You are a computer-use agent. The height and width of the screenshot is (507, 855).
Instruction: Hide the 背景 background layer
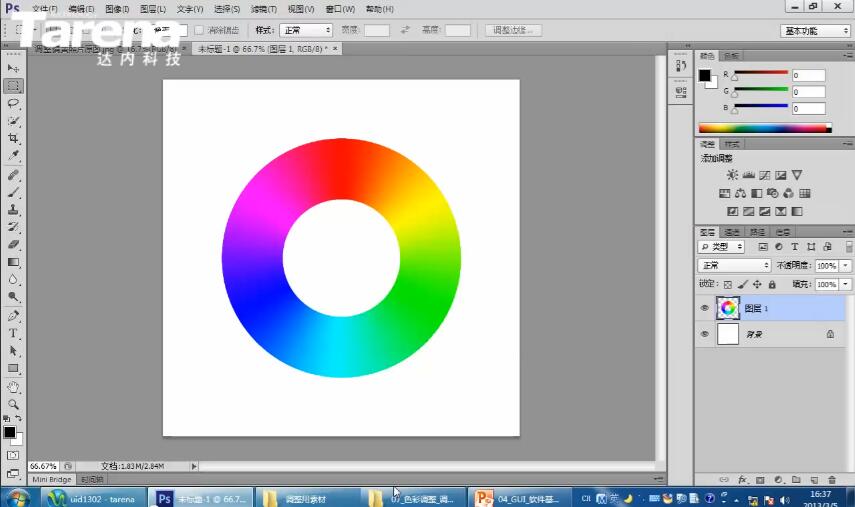click(705, 334)
